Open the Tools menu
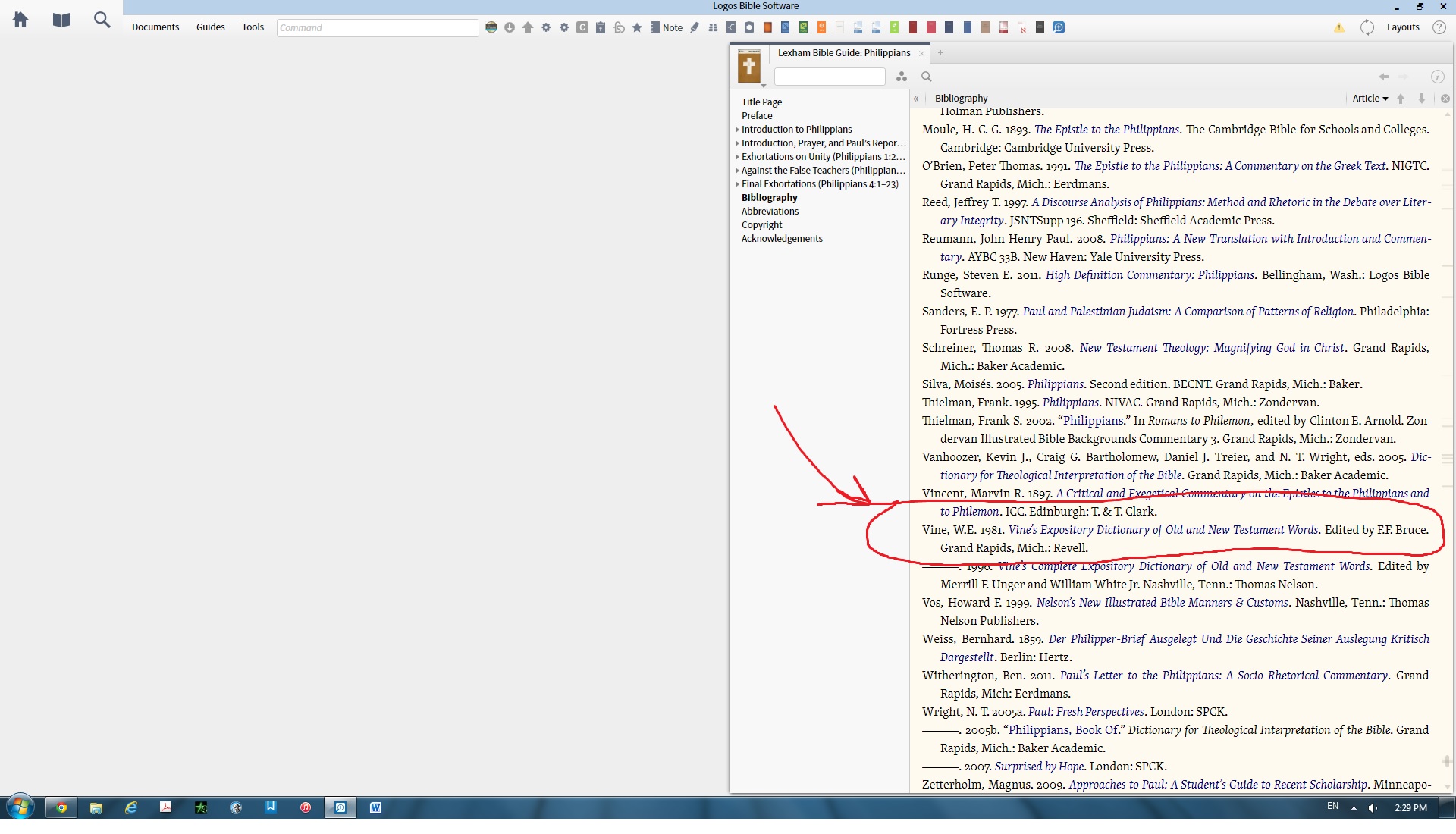 click(x=253, y=27)
